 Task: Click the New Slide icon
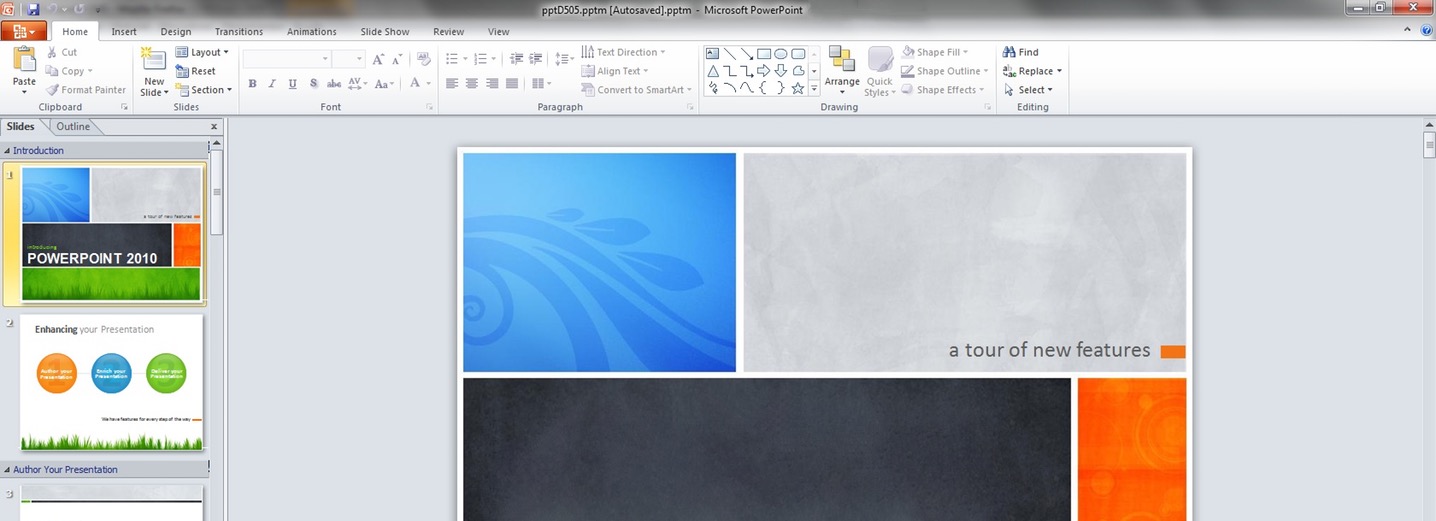[153, 59]
